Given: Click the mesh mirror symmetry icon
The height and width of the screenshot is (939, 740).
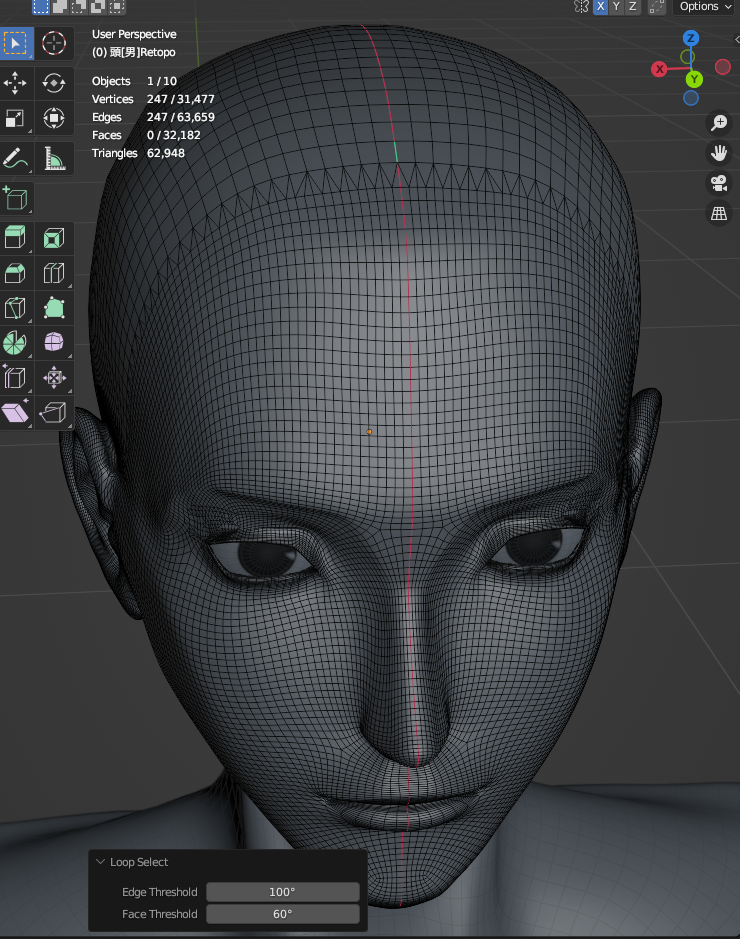Looking at the screenshot, I should [x=581, y=7].
